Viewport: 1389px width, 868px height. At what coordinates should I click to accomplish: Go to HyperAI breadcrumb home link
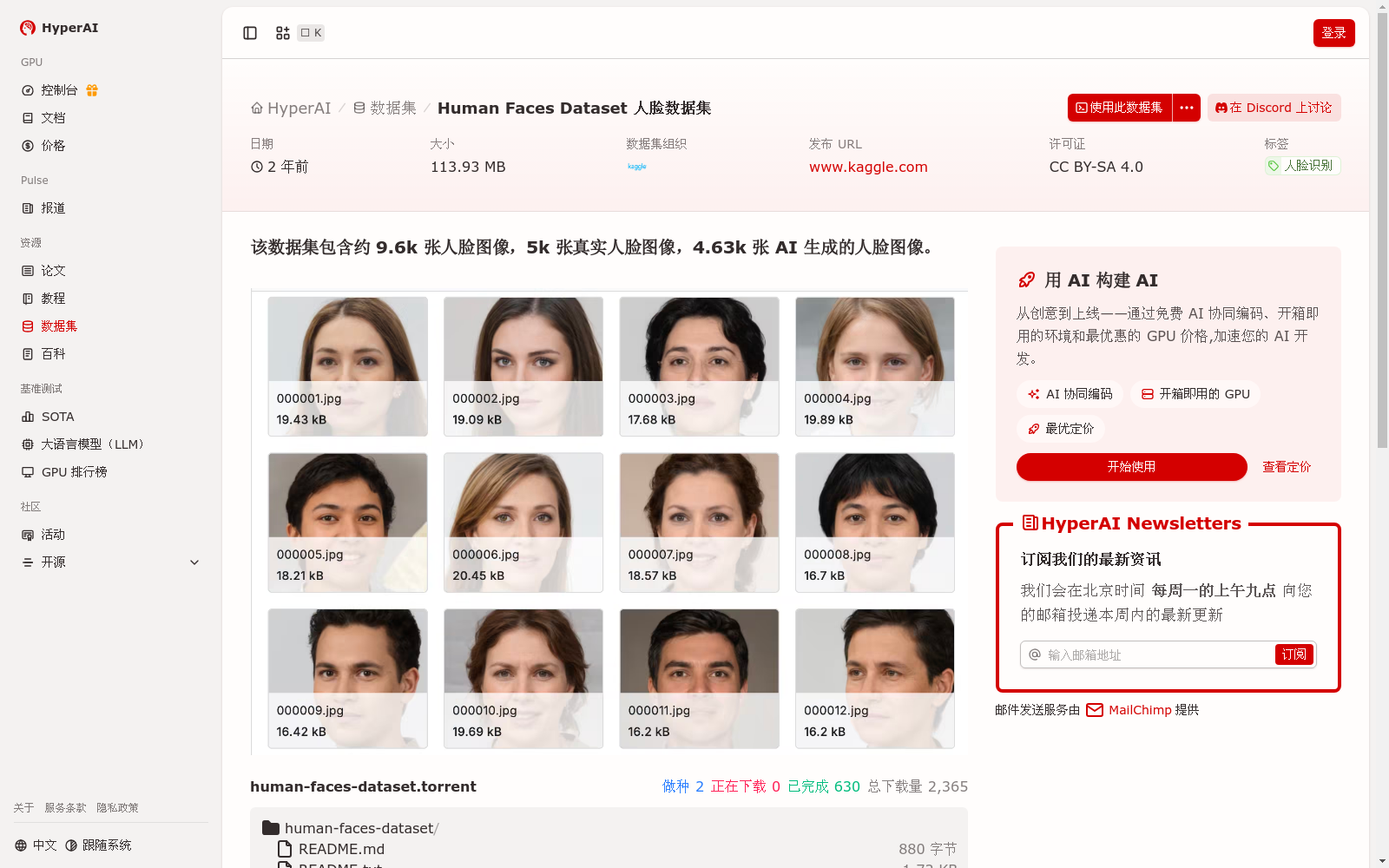291,108
